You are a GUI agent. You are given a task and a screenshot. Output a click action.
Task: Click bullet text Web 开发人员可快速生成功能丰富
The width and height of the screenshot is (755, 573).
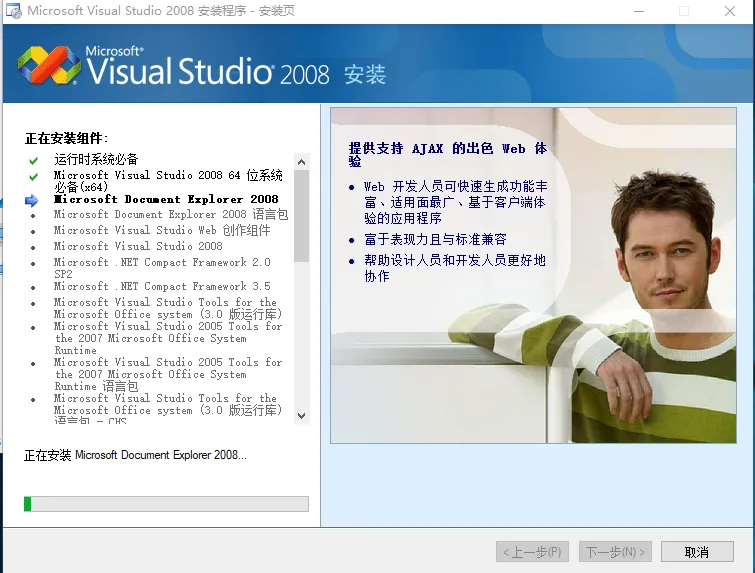point(456,202)
